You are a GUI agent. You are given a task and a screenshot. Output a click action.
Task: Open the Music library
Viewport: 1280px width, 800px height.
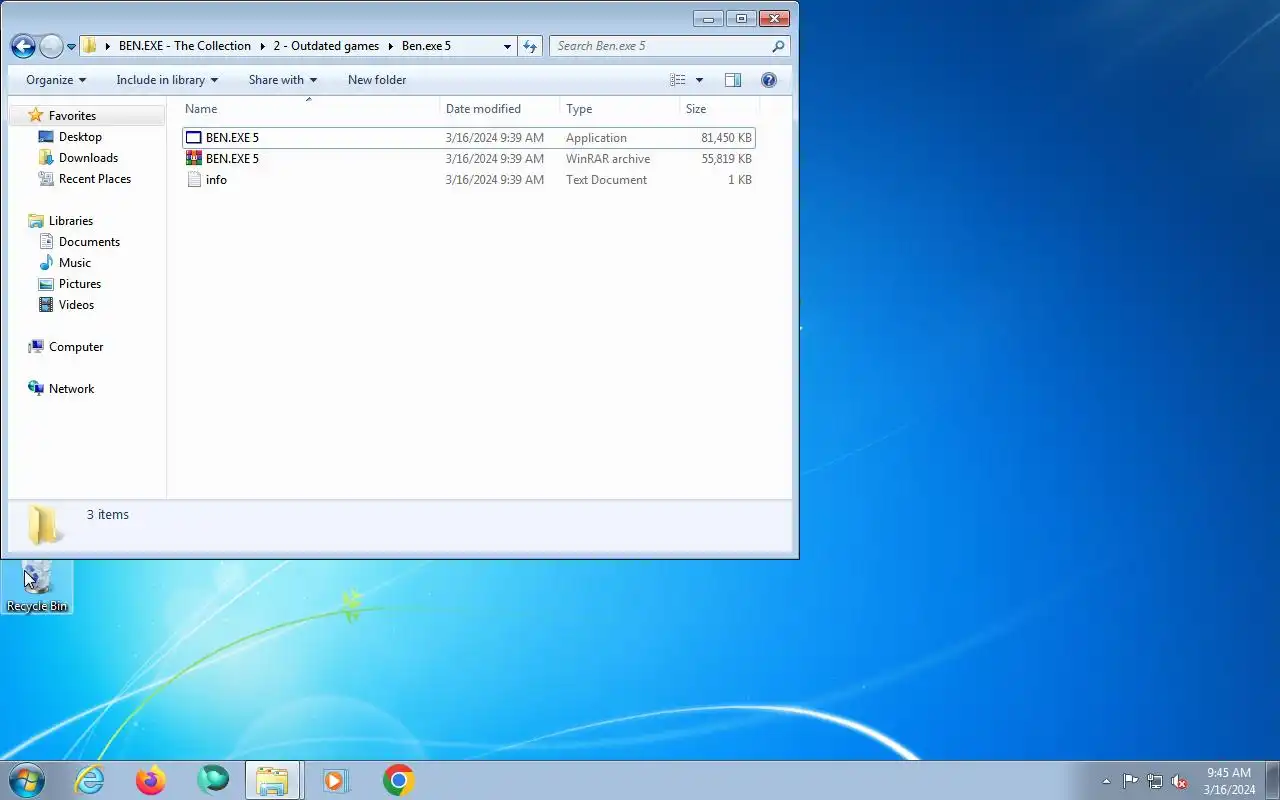coord(75,263)
